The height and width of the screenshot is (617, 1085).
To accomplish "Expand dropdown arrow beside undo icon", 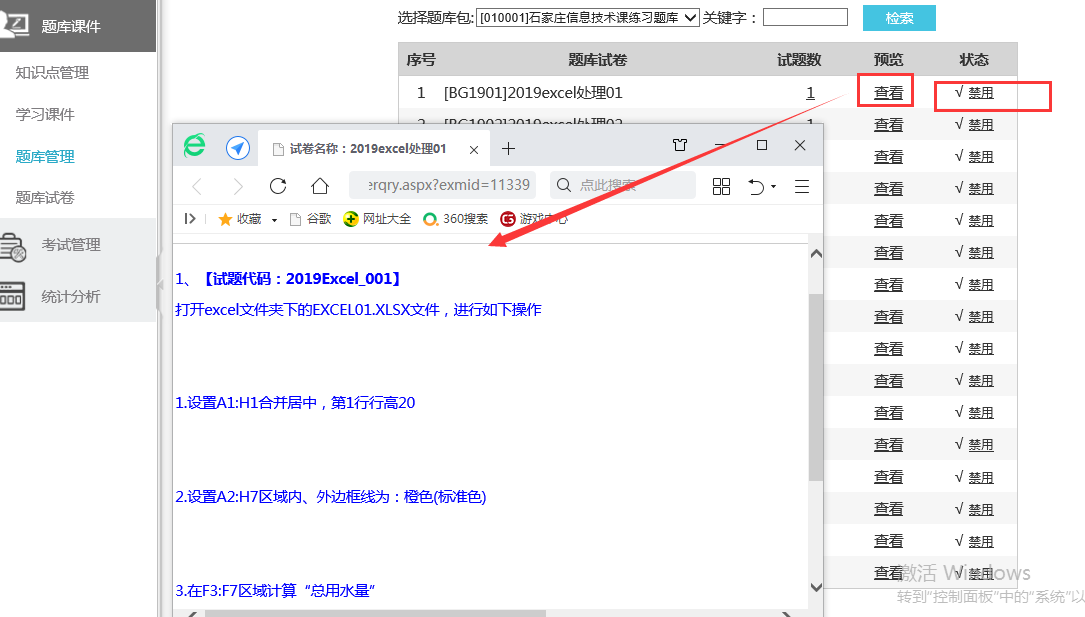I will pyautogui.click(x=774, y=186).
